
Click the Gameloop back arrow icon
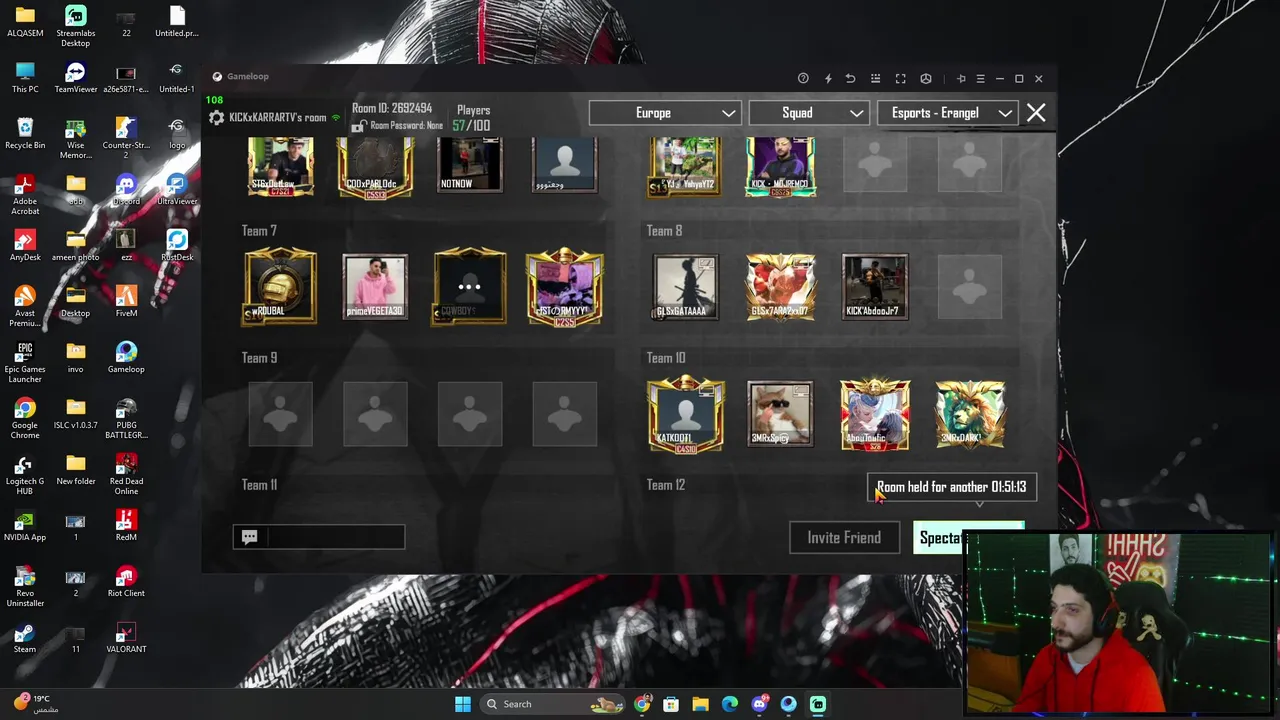850,79
